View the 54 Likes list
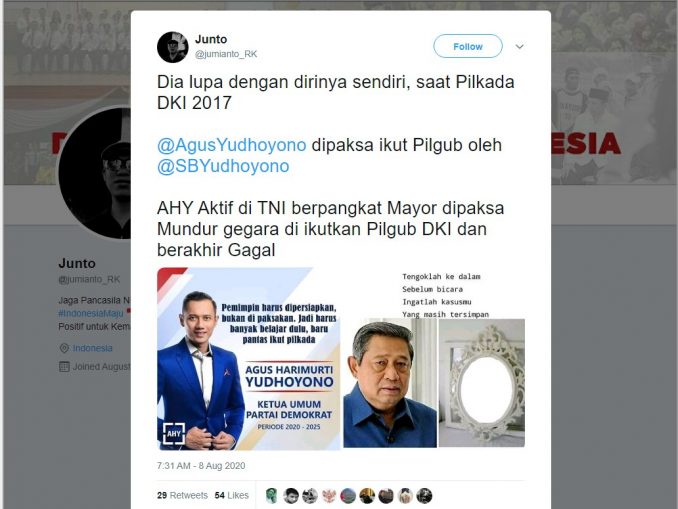This screenshot has height=509, width=678. (231, 495)
